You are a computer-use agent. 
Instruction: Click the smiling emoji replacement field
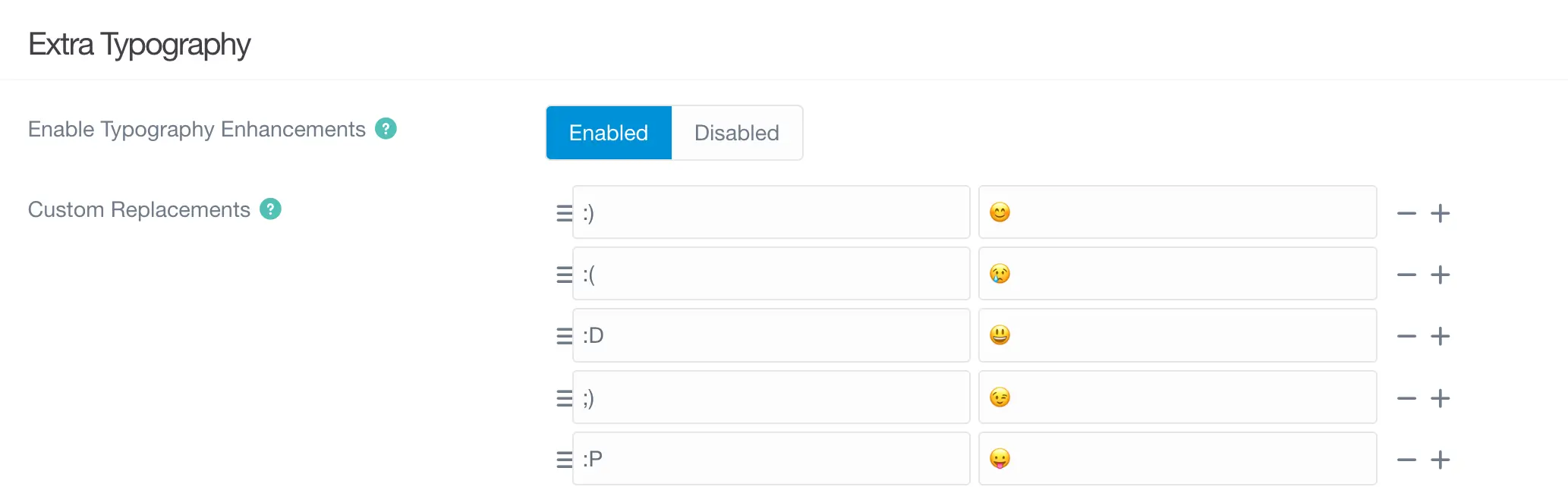[1178, 212]
